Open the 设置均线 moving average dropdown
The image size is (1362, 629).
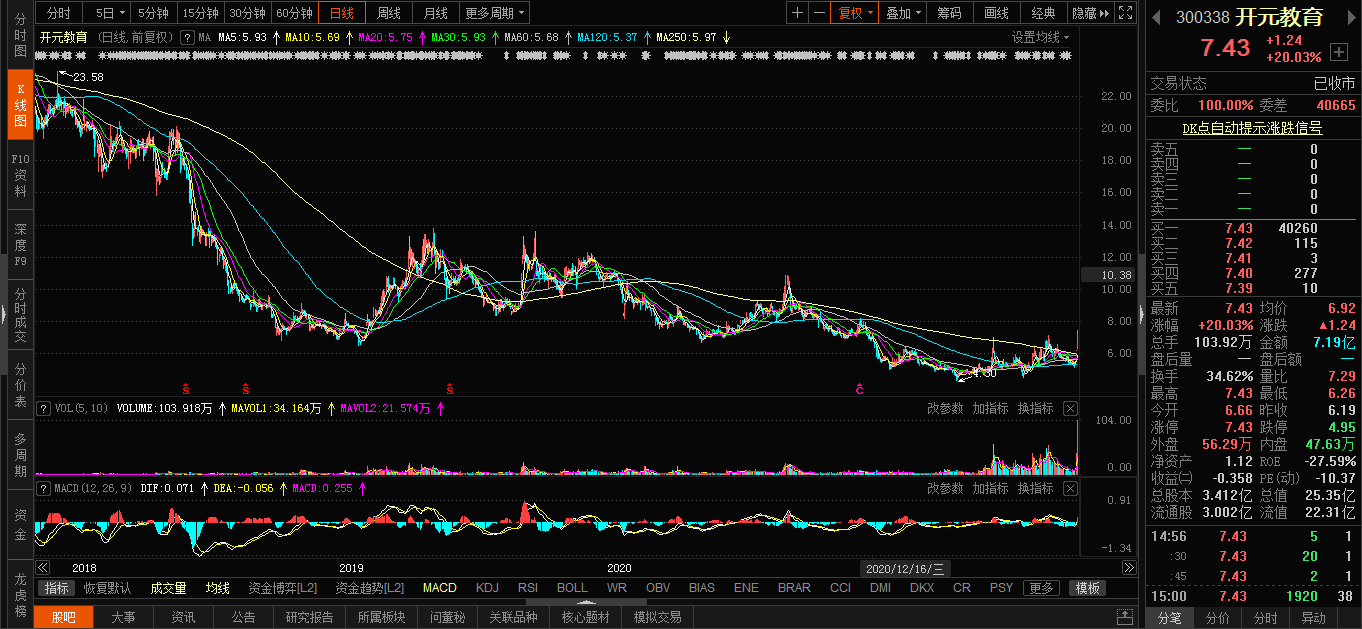[1040, 37]
